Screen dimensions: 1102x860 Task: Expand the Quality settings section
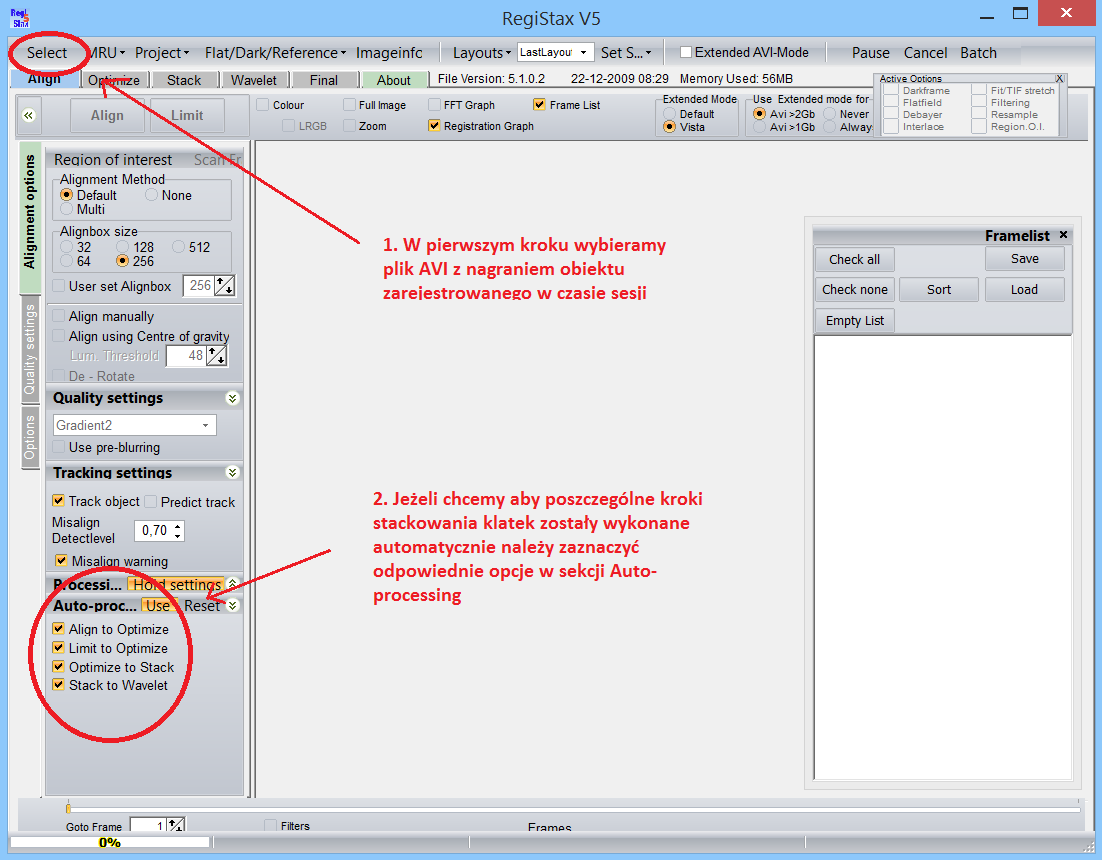233,398
